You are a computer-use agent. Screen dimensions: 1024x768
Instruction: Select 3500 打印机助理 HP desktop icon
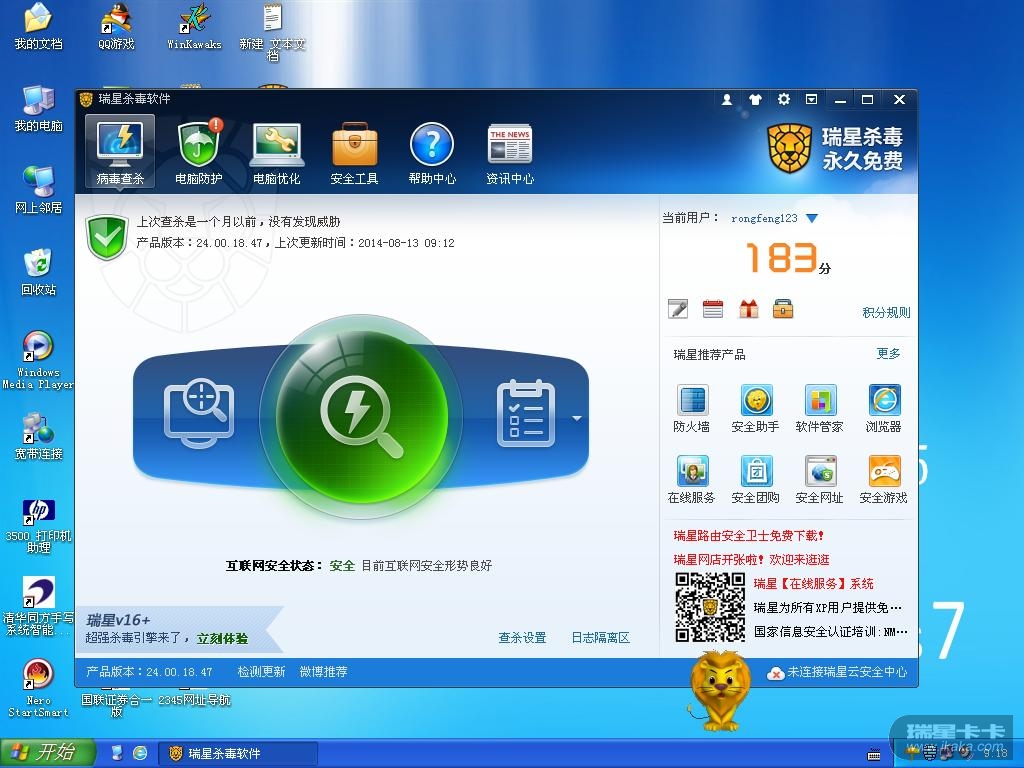pos(38,526)
